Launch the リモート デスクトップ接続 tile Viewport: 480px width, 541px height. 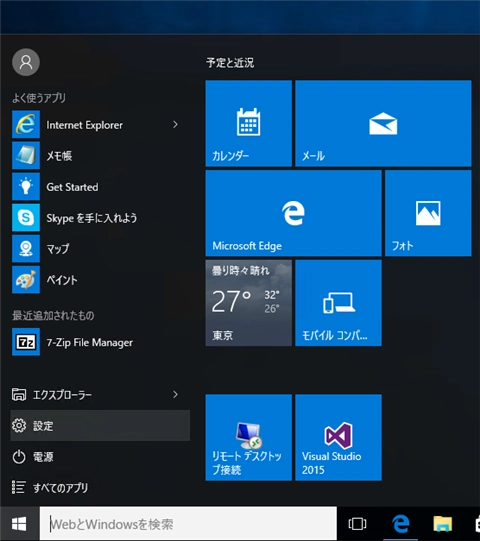tap(249, 437)
